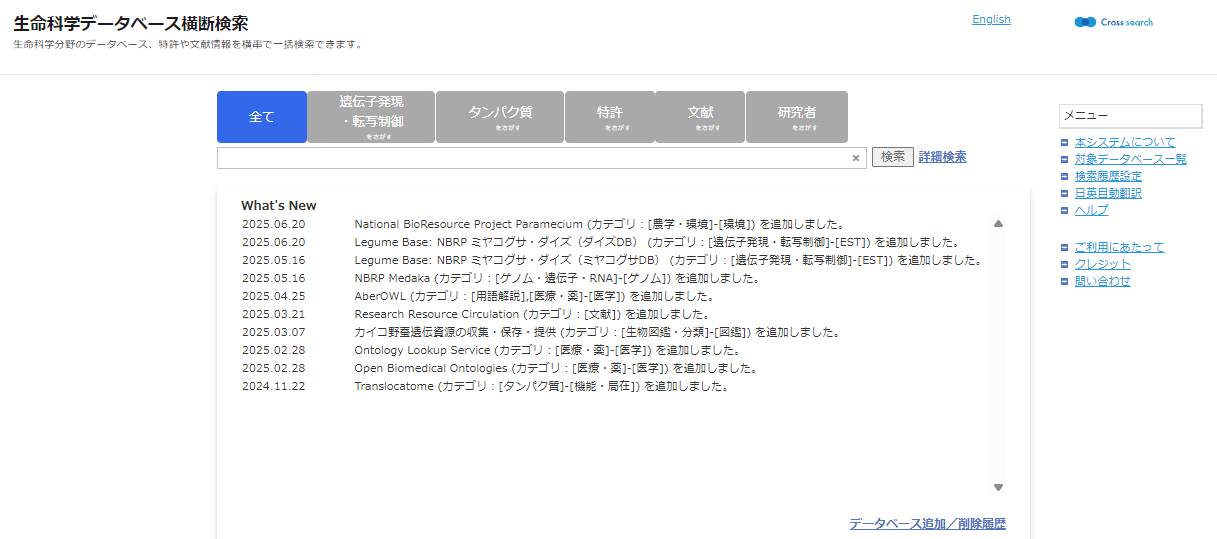Open the 対象データベース一覧 link
The image size is (1217, 539).
[1130, 159]
